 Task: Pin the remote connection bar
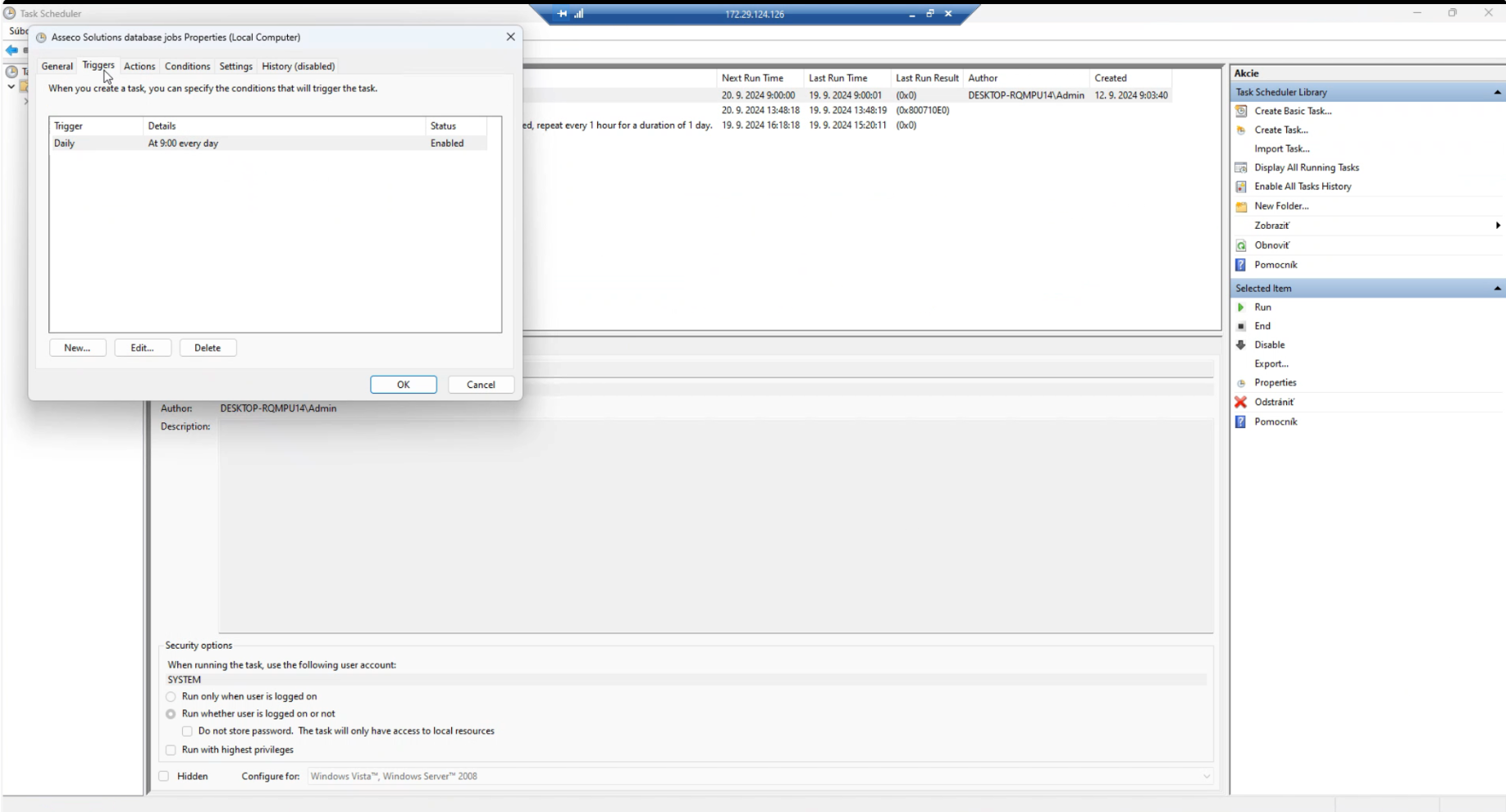pyautogui.click(x=562, y=14)
